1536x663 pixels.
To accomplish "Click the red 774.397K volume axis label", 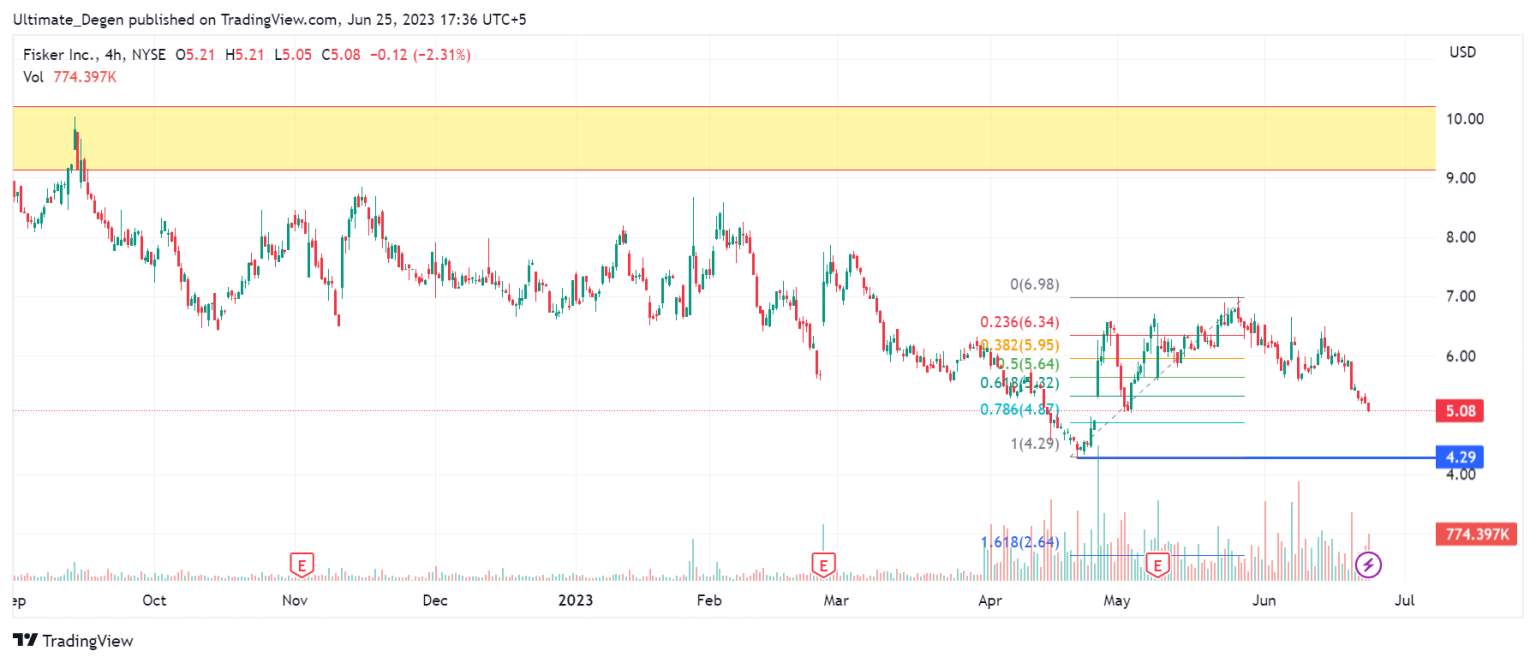I will [1474, 535].
